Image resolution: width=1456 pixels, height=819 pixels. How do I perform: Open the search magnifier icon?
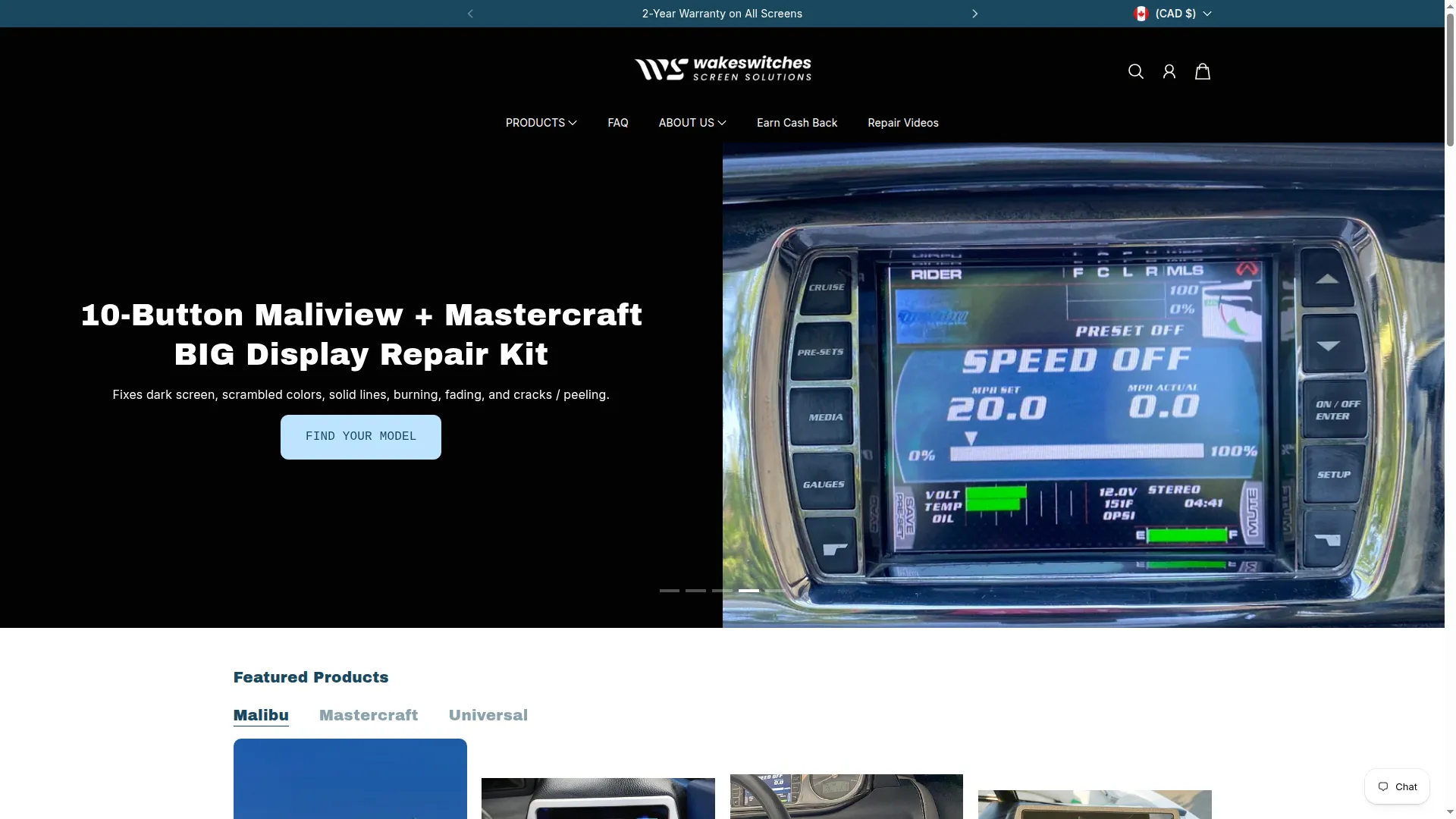[x=1135, y=71]
